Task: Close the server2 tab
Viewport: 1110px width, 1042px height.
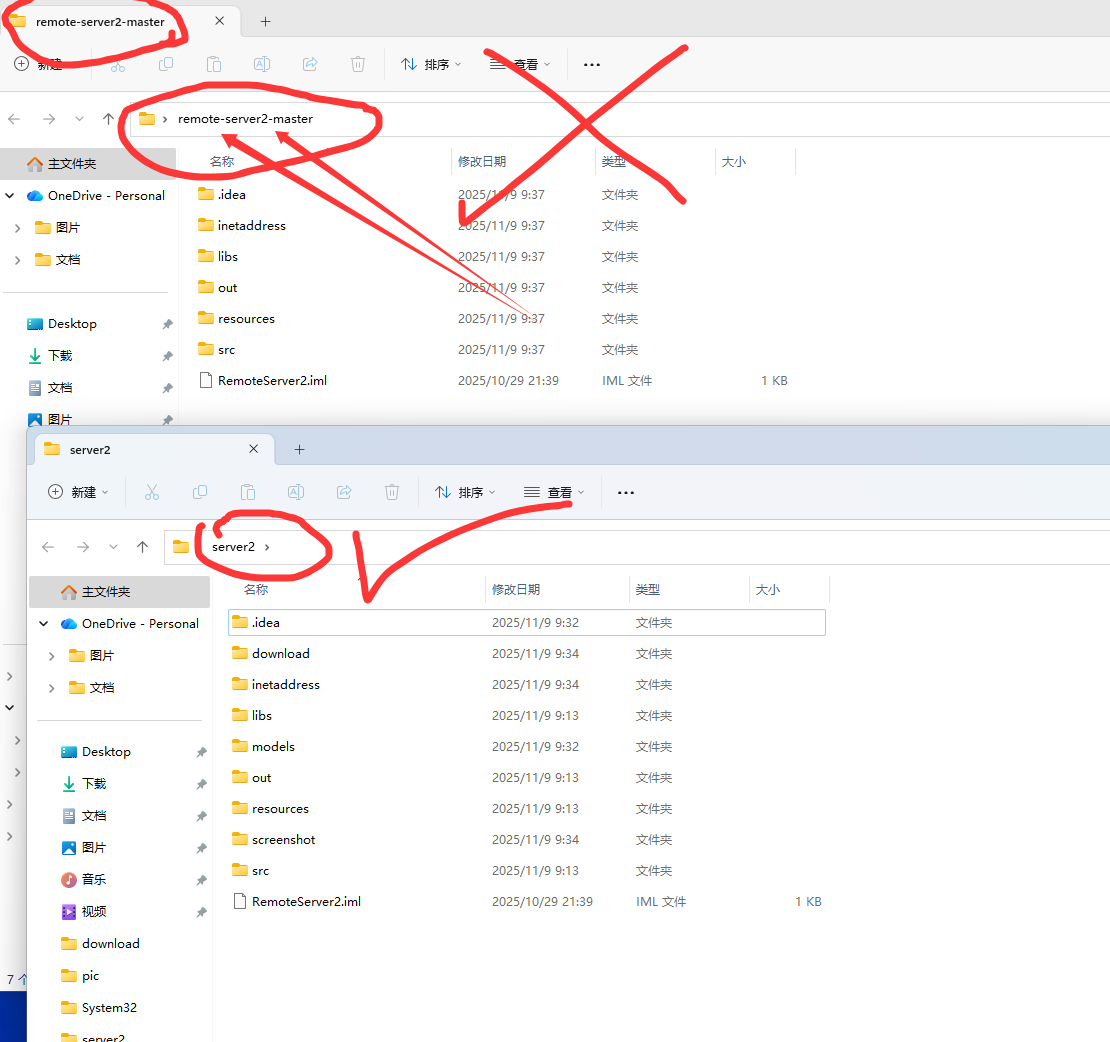Action: (253, 449)
